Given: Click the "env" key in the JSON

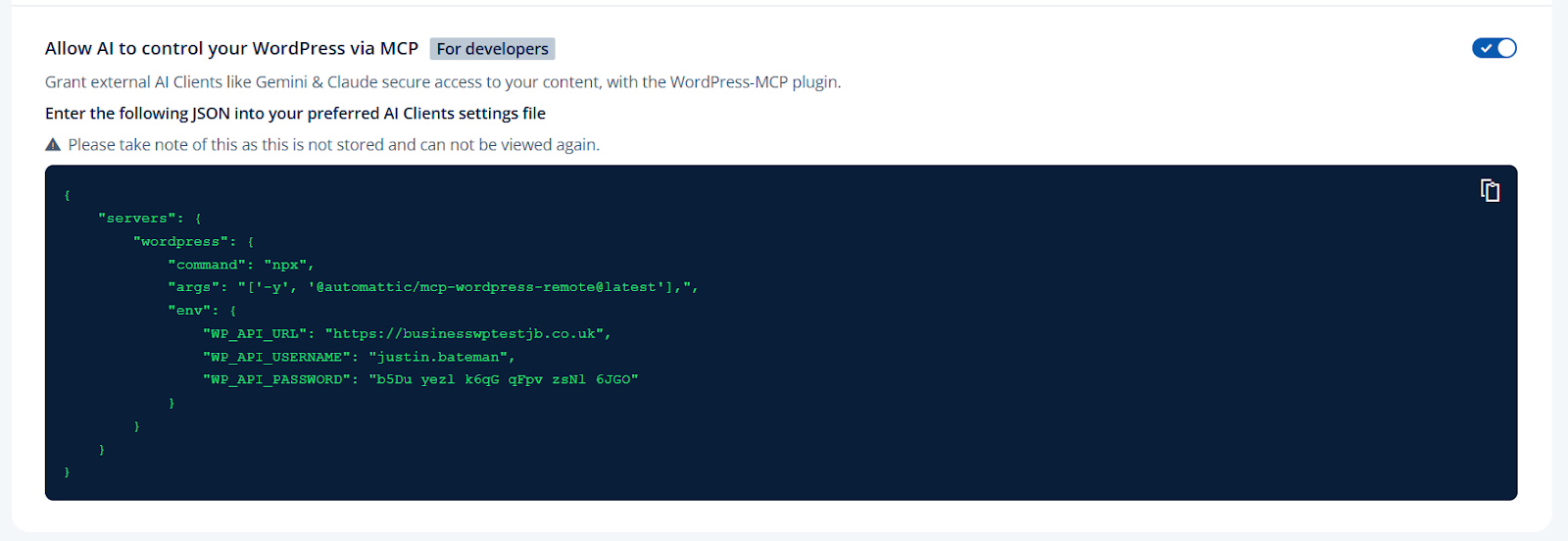Looking at the screenshot, I should [x=189, y=311].
